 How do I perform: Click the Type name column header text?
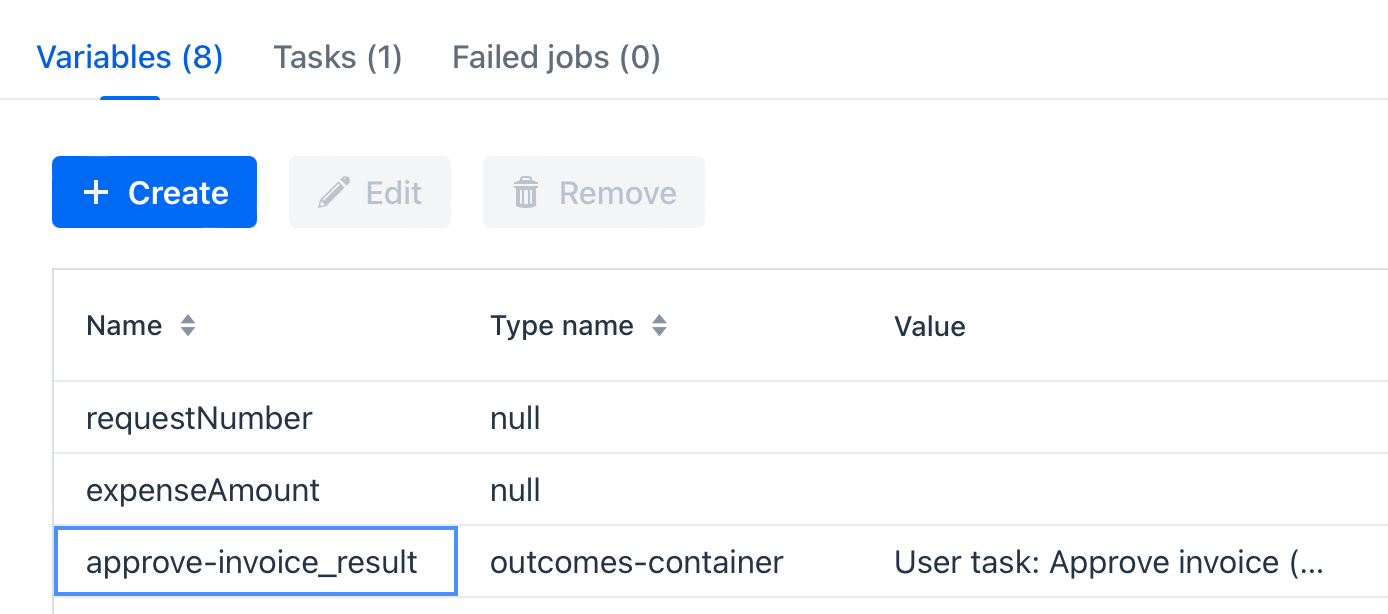click(562, 326)
